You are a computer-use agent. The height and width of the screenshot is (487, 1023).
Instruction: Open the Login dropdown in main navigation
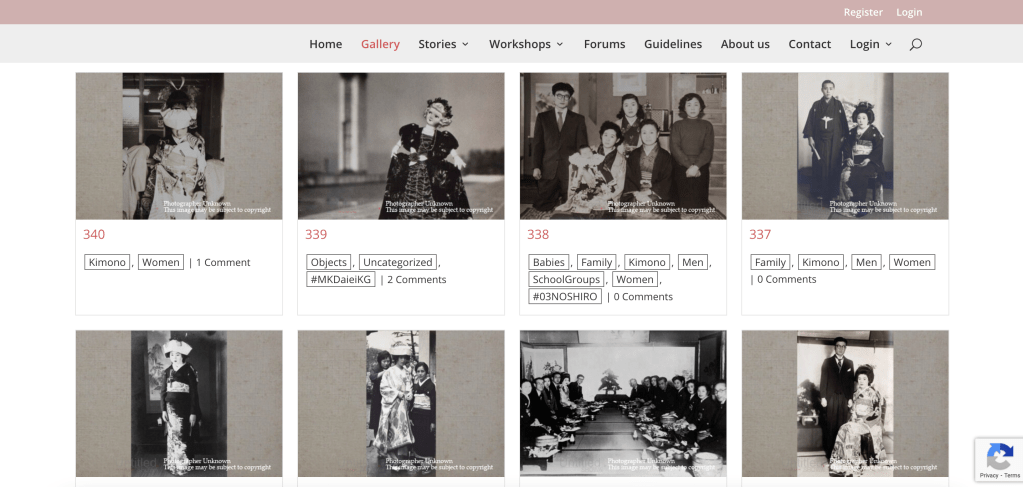[x=870, y=44]
